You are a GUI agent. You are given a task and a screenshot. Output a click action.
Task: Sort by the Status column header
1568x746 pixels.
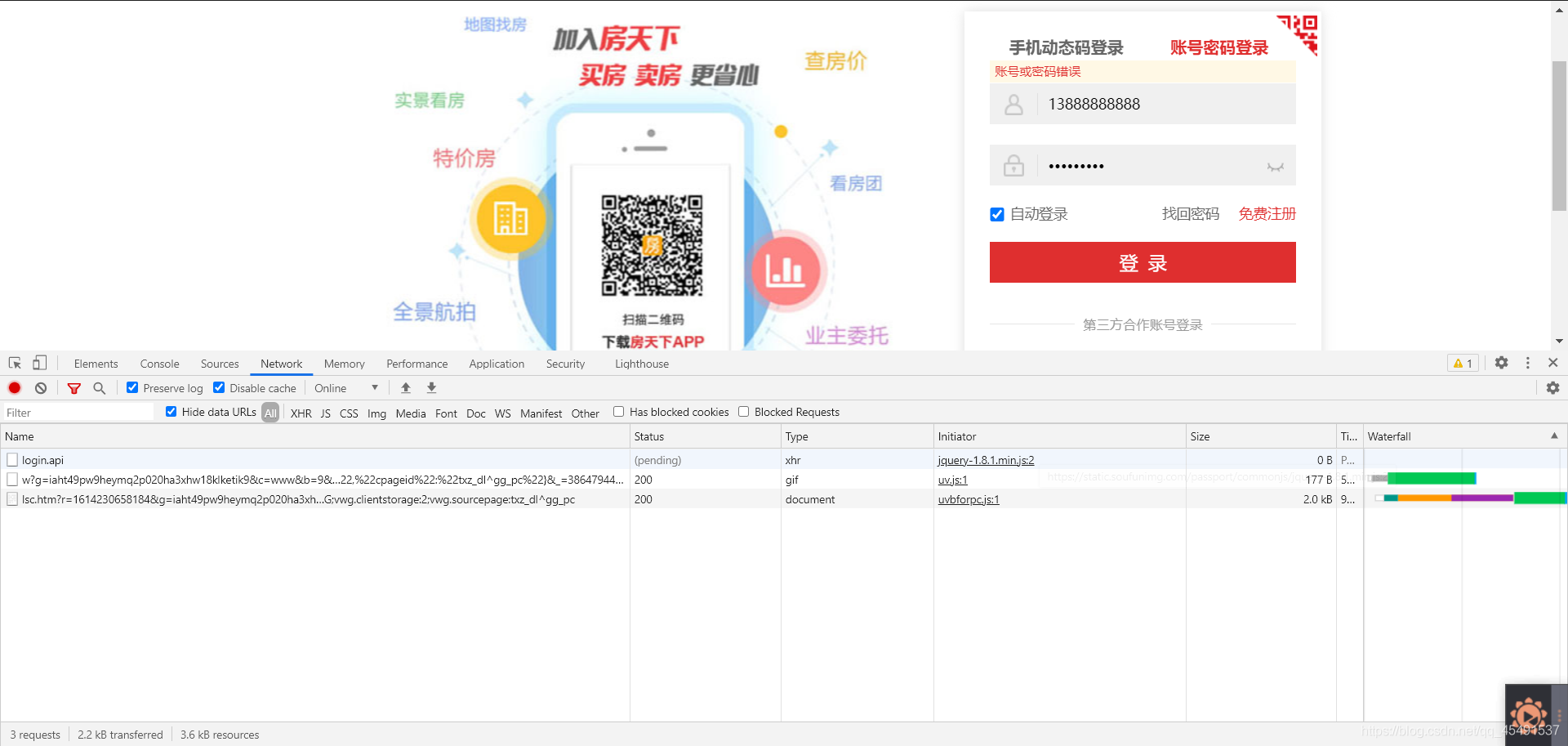click(x=706, y=436)
